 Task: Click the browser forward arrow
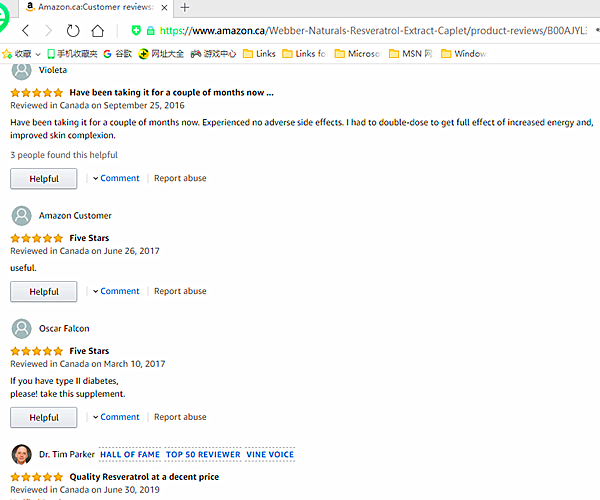[48, 31]
